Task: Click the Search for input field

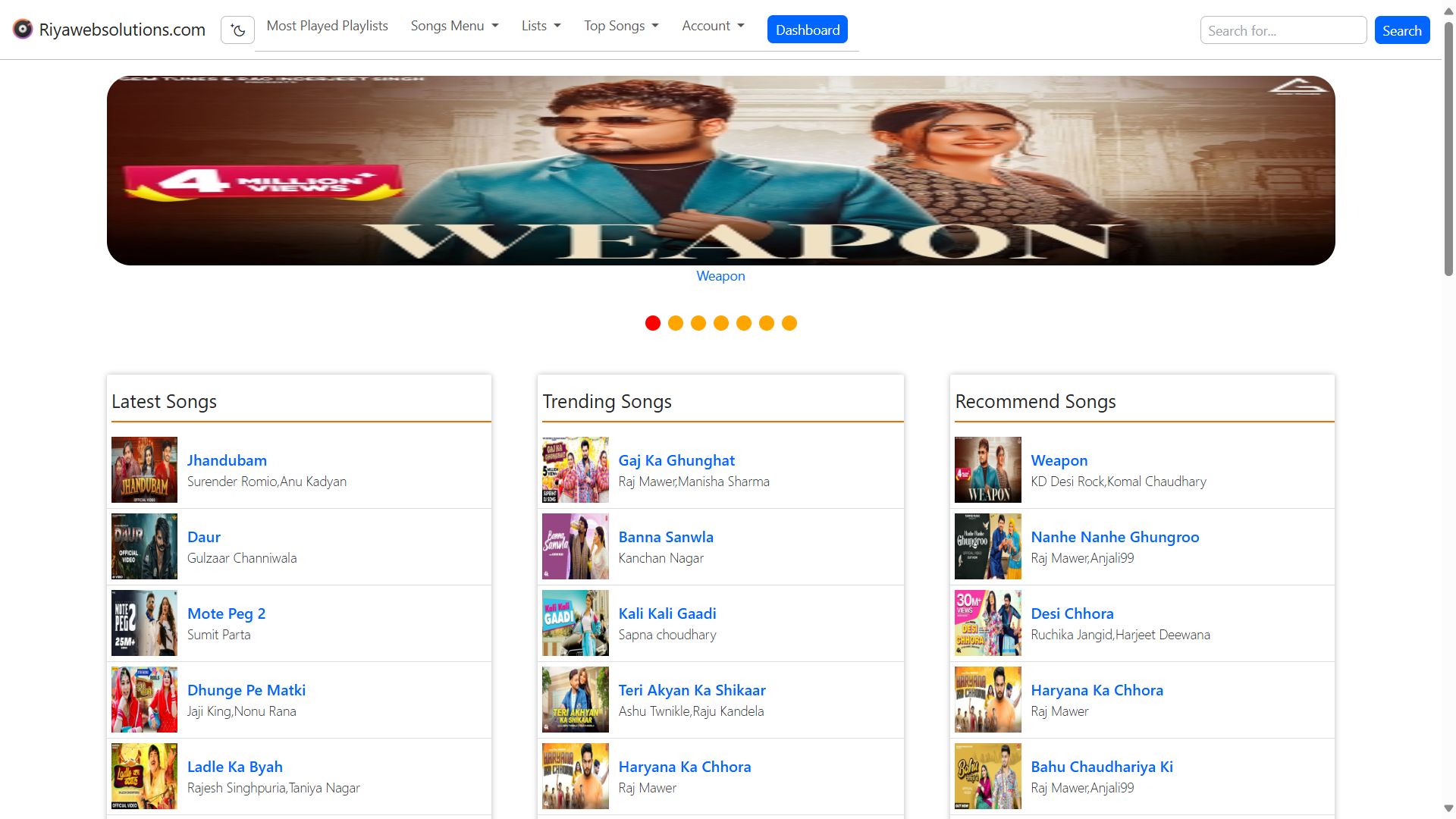Action: coord(1283,30)
